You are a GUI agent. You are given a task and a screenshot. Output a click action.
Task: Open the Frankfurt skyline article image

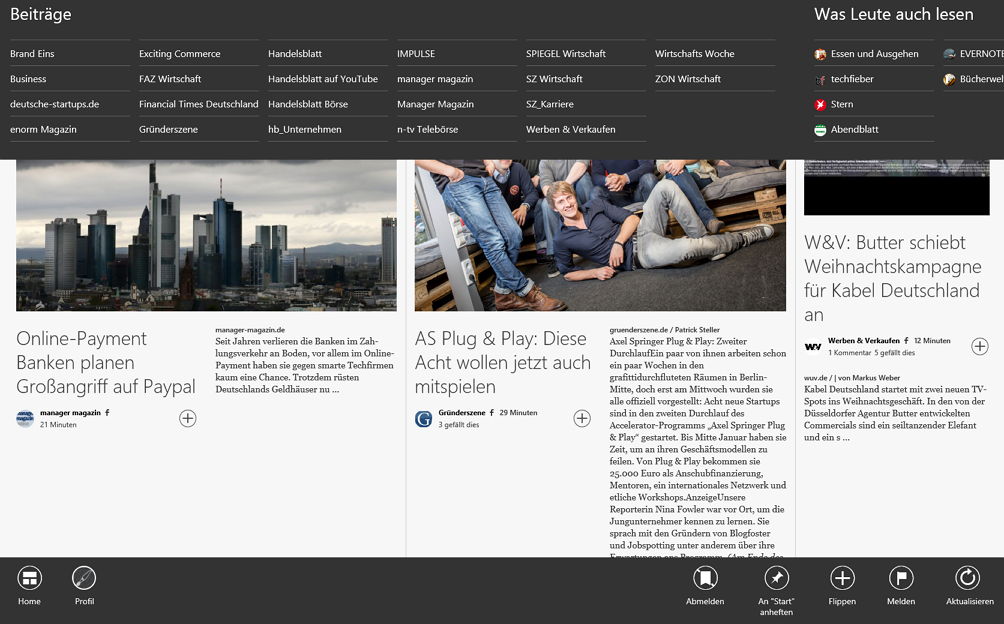coord(206,236)
